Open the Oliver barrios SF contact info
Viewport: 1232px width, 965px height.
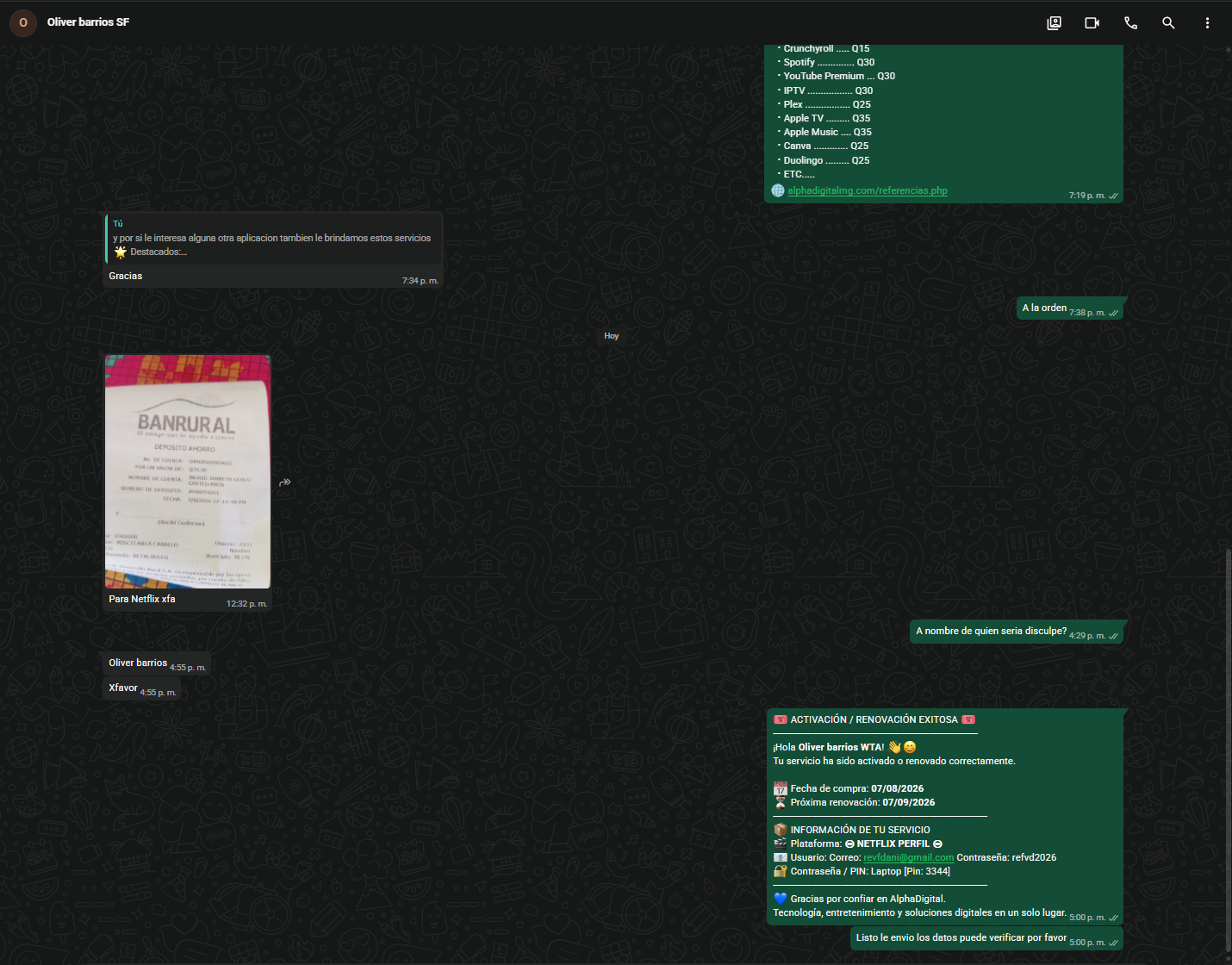click(88, 22)
